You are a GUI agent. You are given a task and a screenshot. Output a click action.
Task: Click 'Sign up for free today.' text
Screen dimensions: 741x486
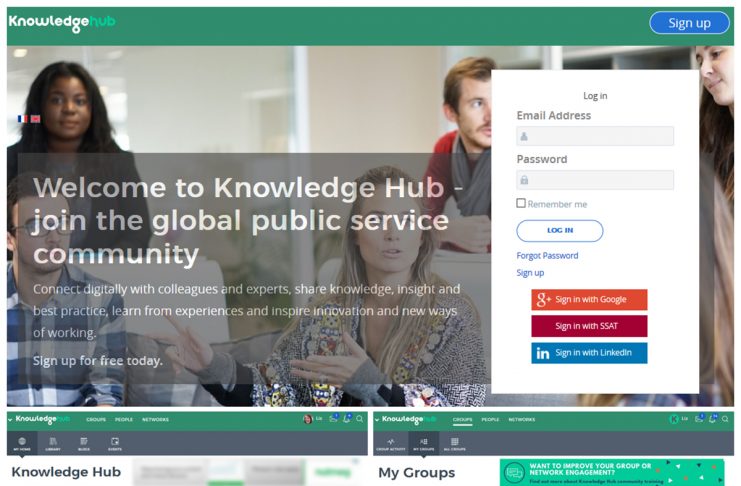pos(98,361)
